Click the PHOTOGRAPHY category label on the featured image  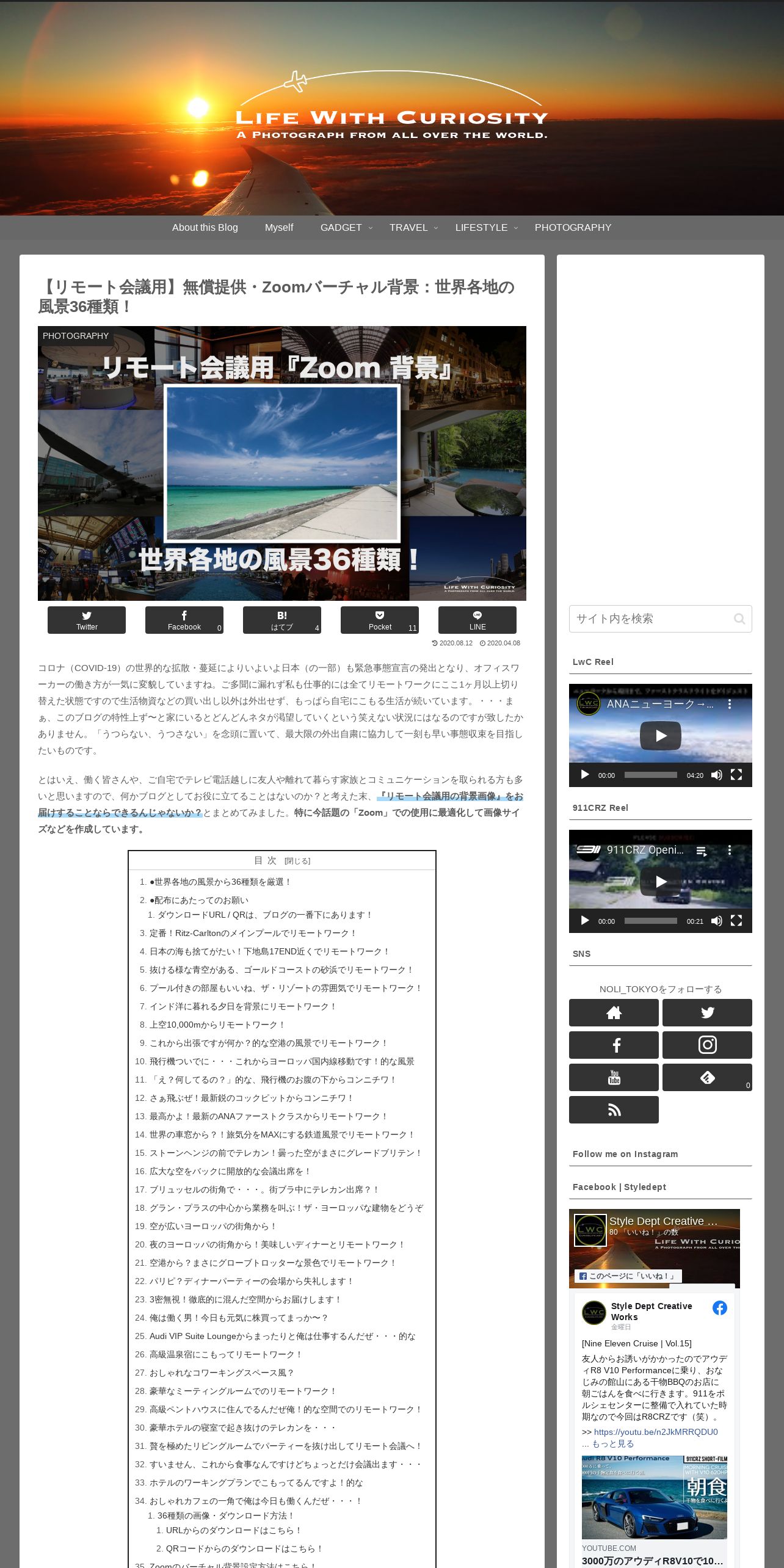pyautogui.click(x=76, y=336)
